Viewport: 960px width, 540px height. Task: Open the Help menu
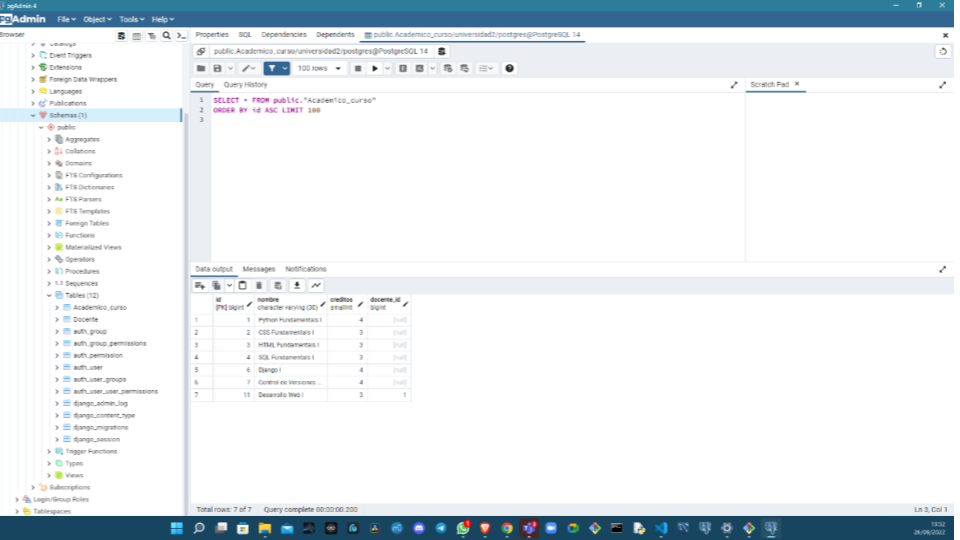coord(162,20)
